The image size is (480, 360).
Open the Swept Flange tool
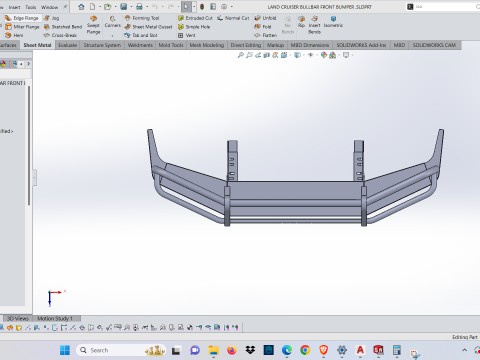(x=93, y=25)
